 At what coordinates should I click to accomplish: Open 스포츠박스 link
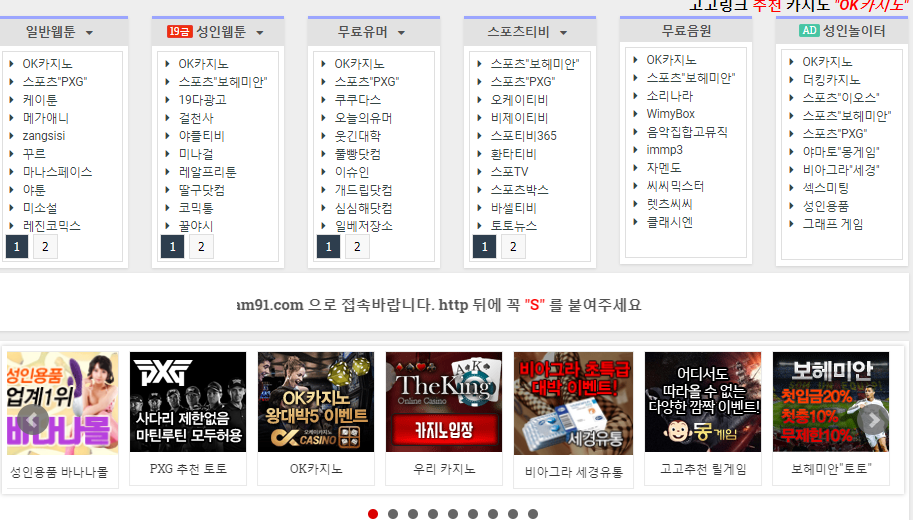click(519, 189)
